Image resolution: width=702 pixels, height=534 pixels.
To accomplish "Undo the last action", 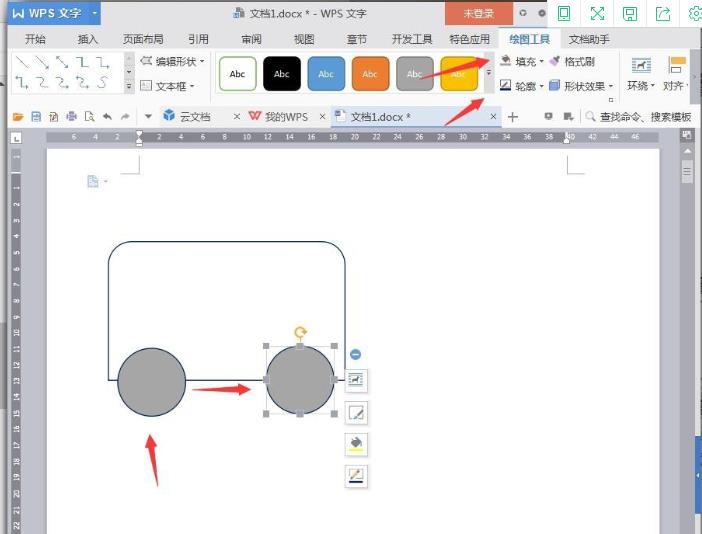I will [107, 117].
